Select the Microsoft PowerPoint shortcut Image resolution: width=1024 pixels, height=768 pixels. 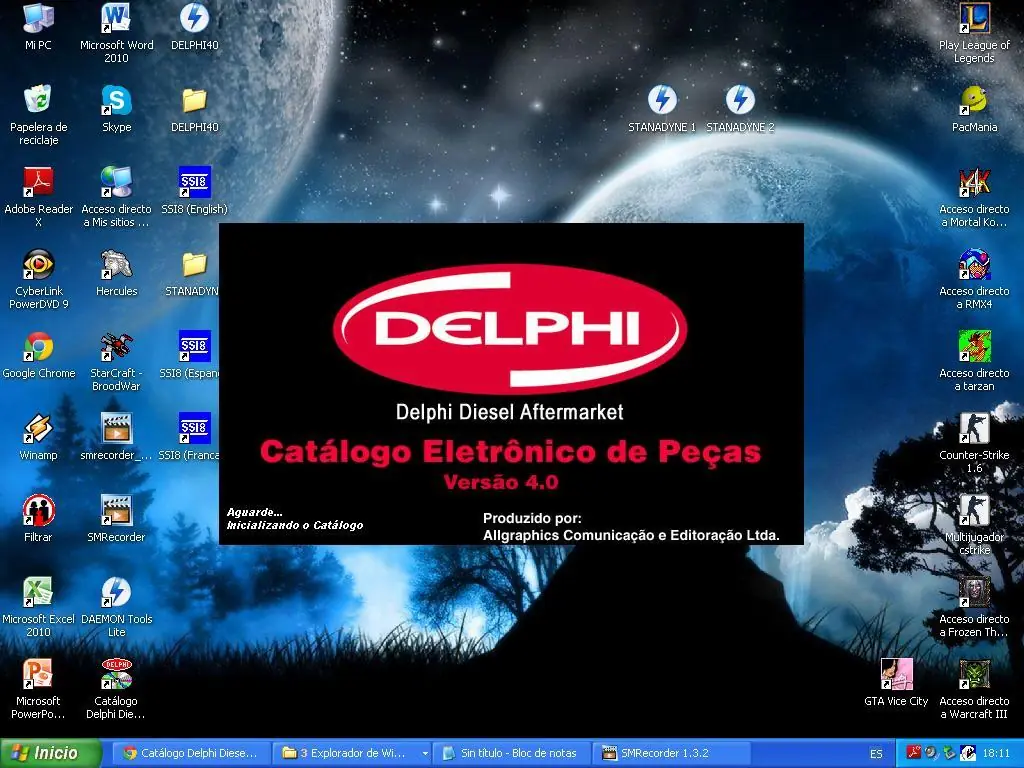point(38,688)
